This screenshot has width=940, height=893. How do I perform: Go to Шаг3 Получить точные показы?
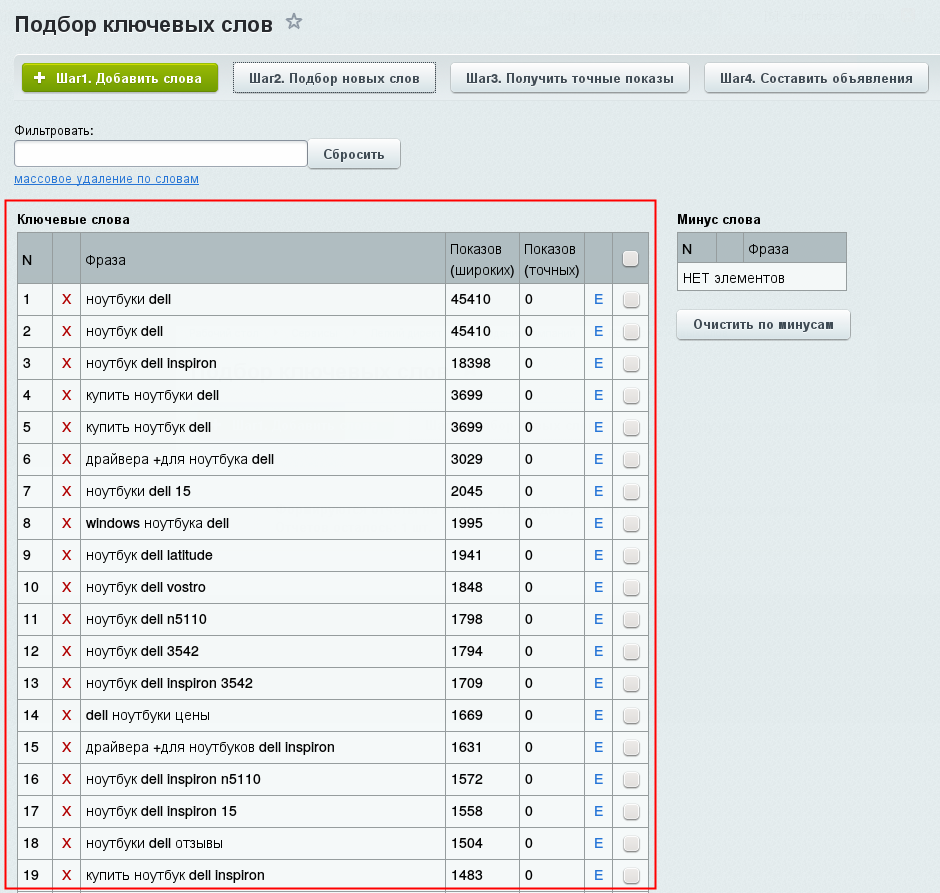tap(570, 78)
